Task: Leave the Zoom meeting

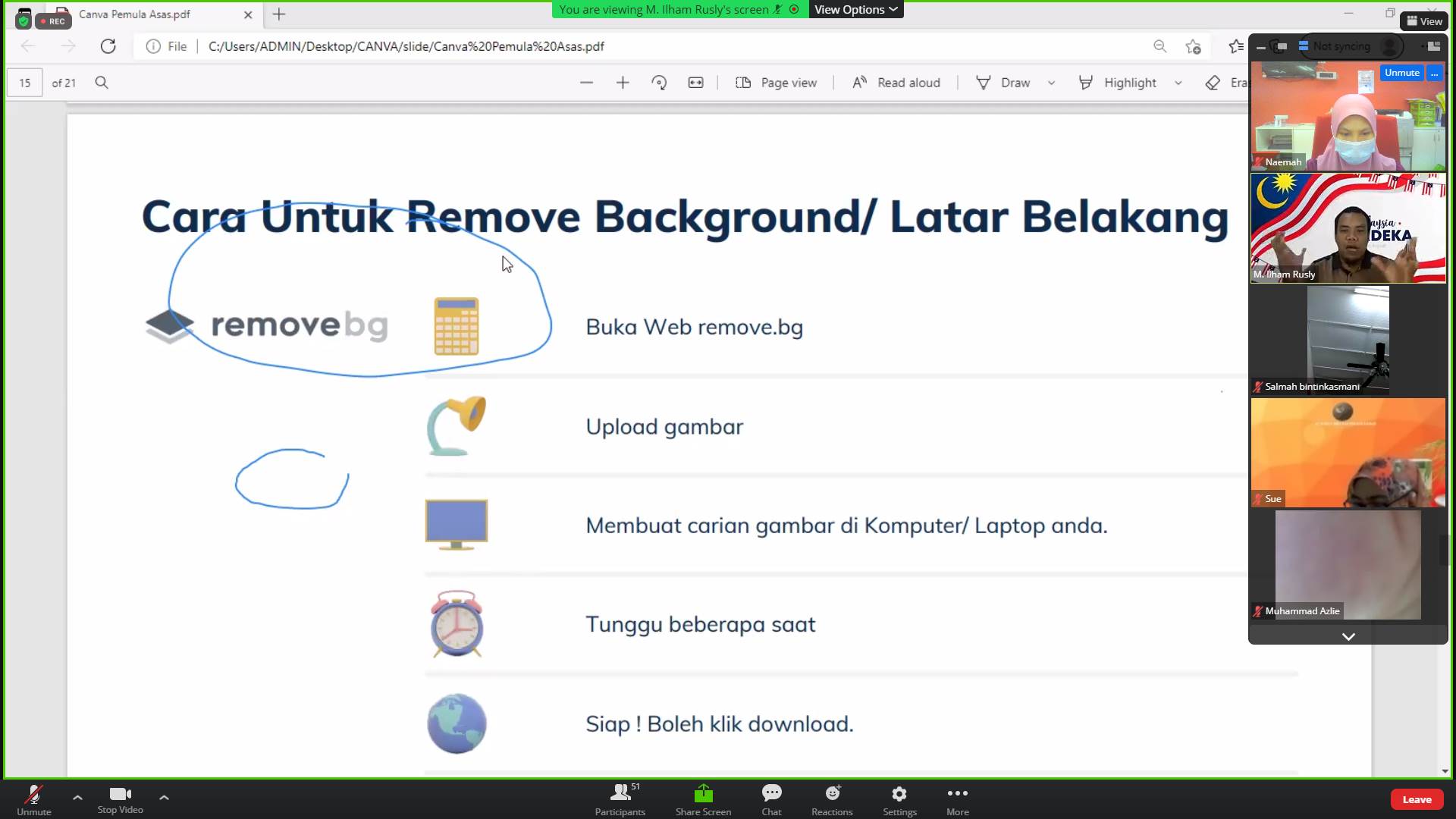Action: tap(1417, 799)
